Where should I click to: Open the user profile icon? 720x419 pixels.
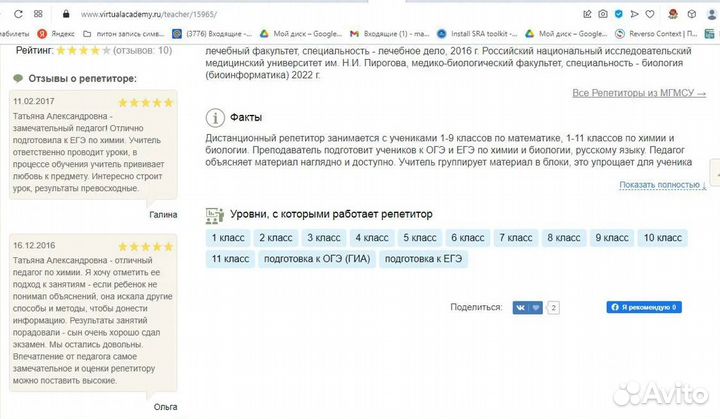[x=712, y=14]
